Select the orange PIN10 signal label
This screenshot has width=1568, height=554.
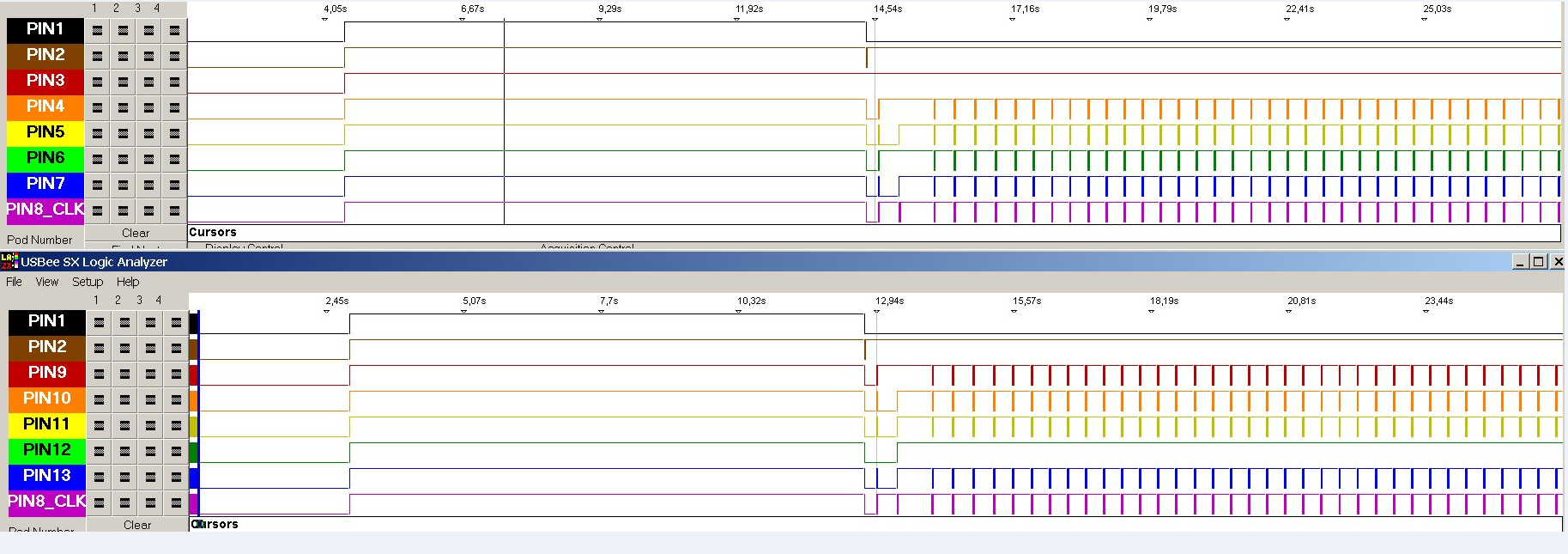click(47, 399)
